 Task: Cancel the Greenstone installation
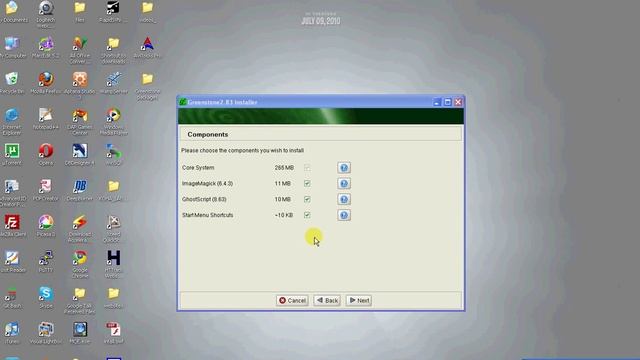click(x=292, y=300)
